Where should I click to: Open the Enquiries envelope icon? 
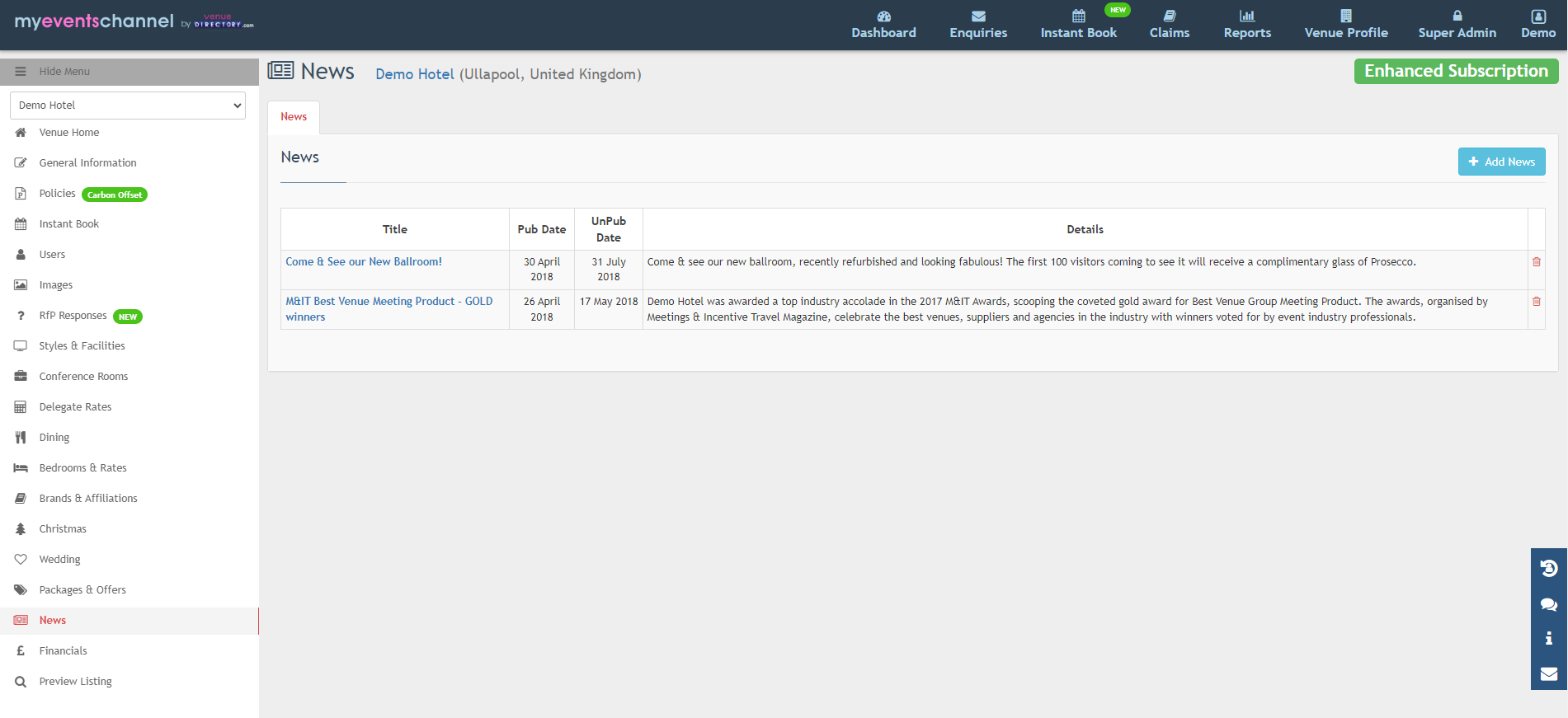(x=978, y=16)
